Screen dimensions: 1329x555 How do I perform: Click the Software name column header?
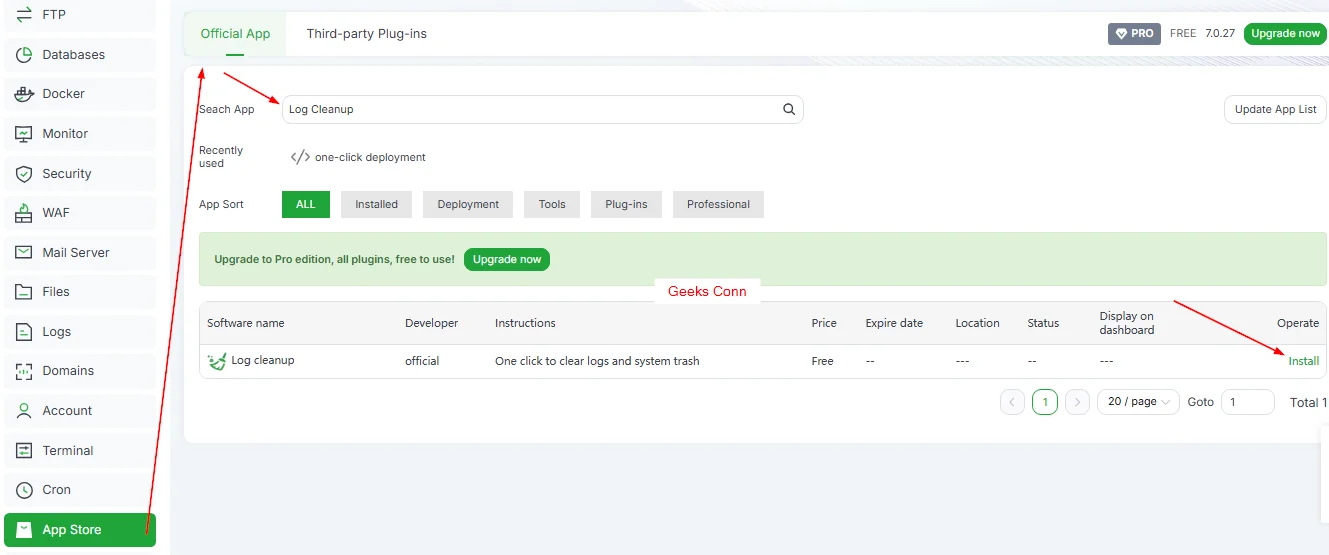pyautogui.click(x=246, y=323)
